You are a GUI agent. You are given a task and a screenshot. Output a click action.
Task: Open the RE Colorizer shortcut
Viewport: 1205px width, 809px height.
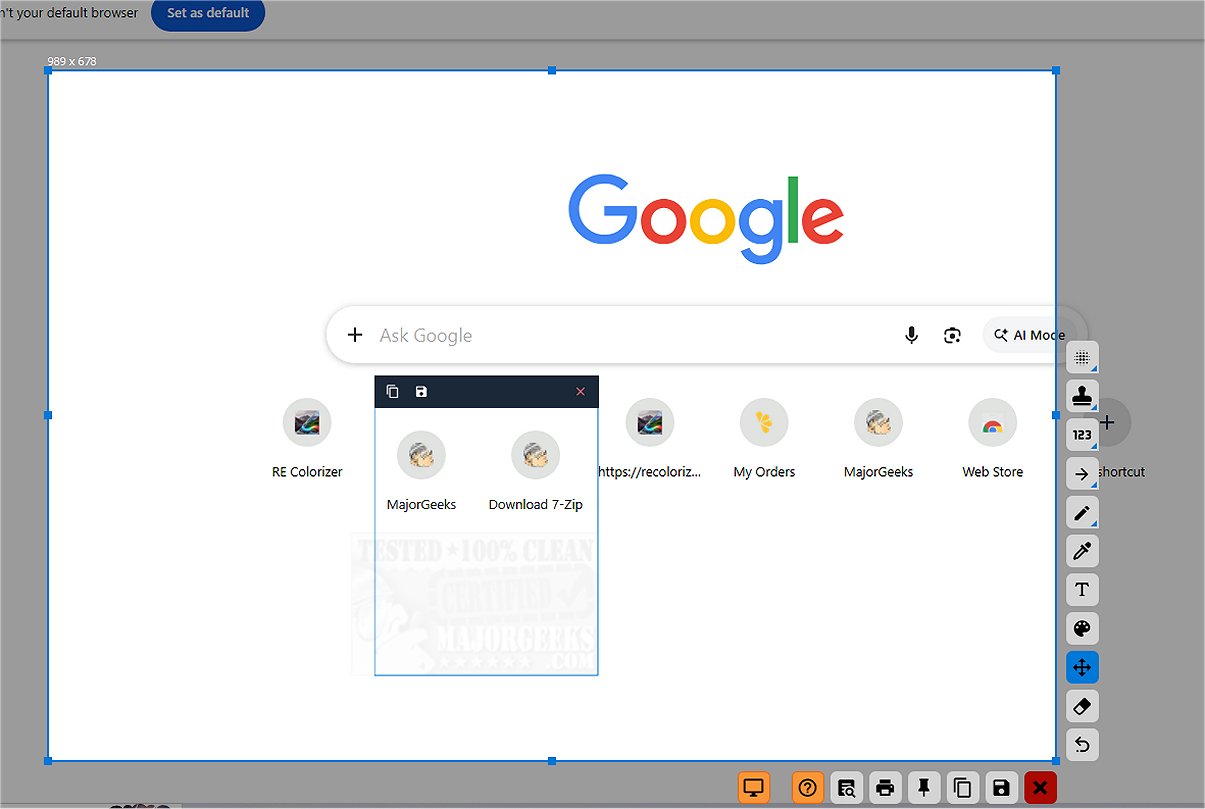(x=307, y=439)
